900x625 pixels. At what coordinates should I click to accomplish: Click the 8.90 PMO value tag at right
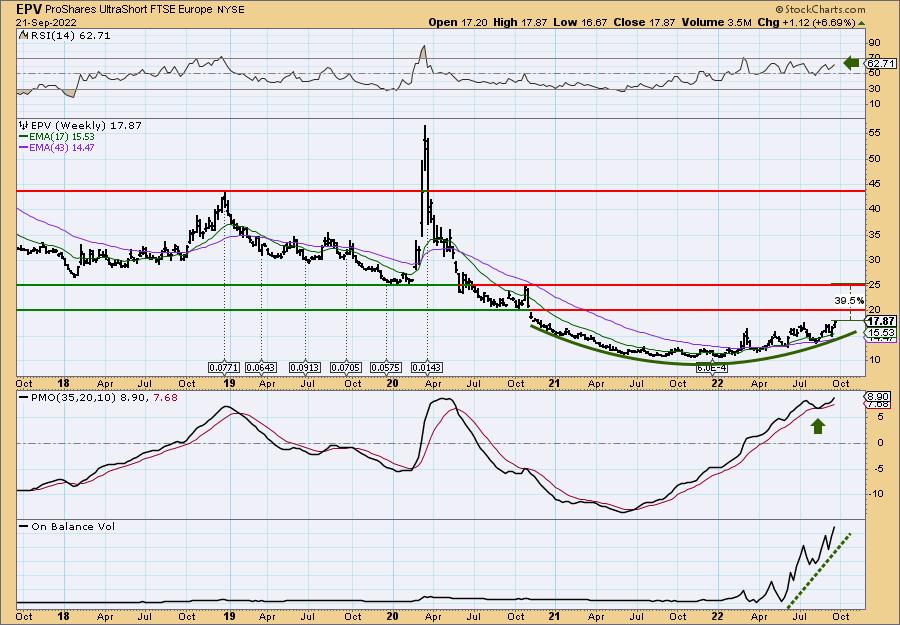(879, 397)
